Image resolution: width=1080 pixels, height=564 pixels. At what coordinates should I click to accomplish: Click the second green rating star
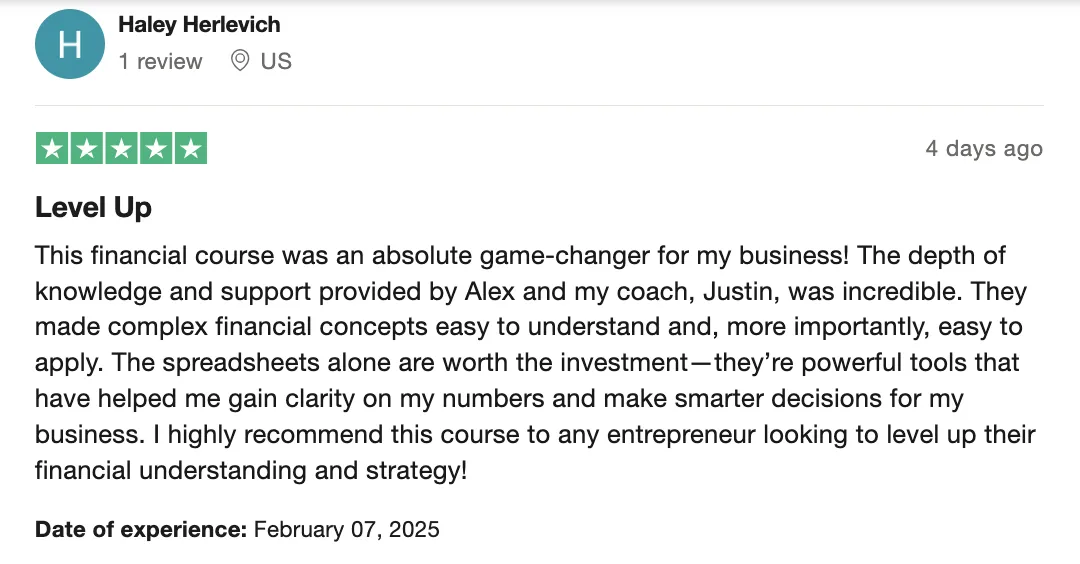tap(87, 148)
